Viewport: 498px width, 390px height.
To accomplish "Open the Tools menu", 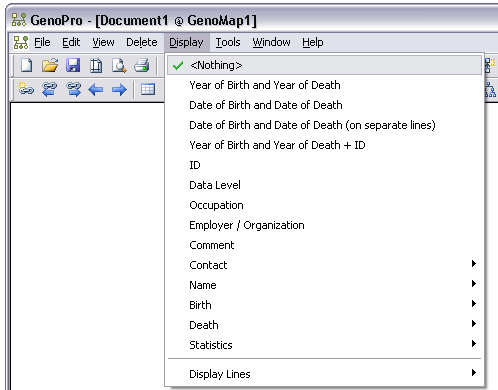I will pyautogui.click(x=228, y=42).
